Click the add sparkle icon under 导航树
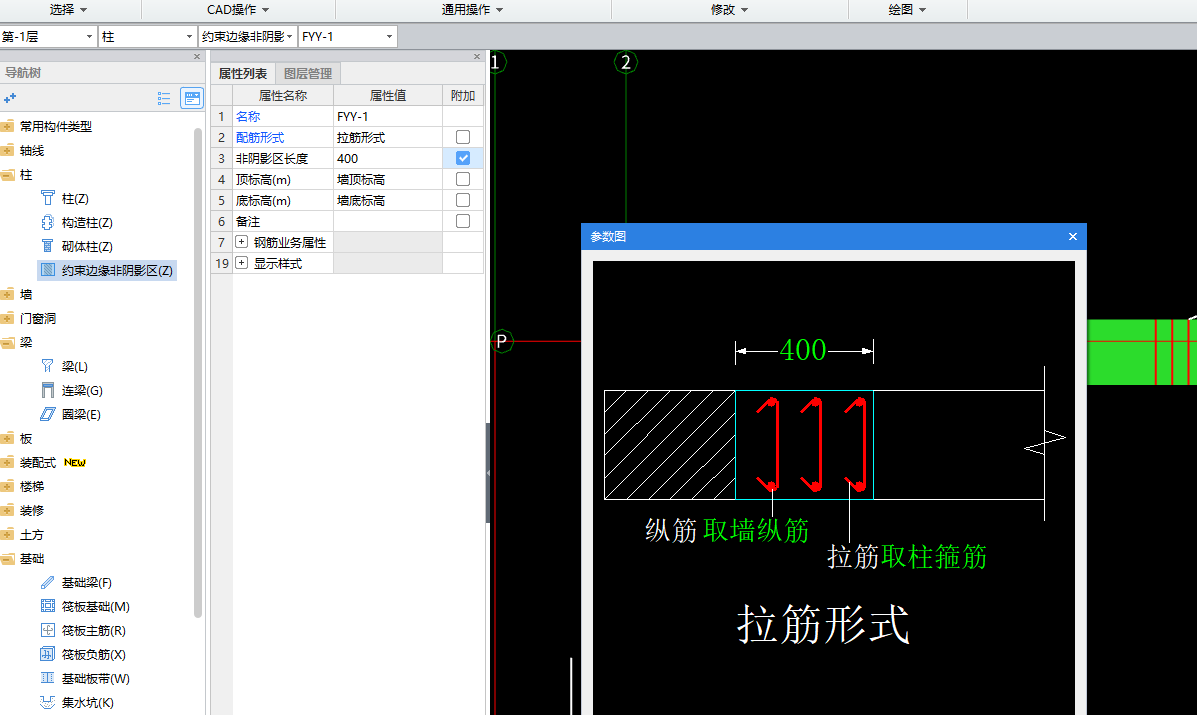This screenshot has height=715, width=1197. pos(10,98)
